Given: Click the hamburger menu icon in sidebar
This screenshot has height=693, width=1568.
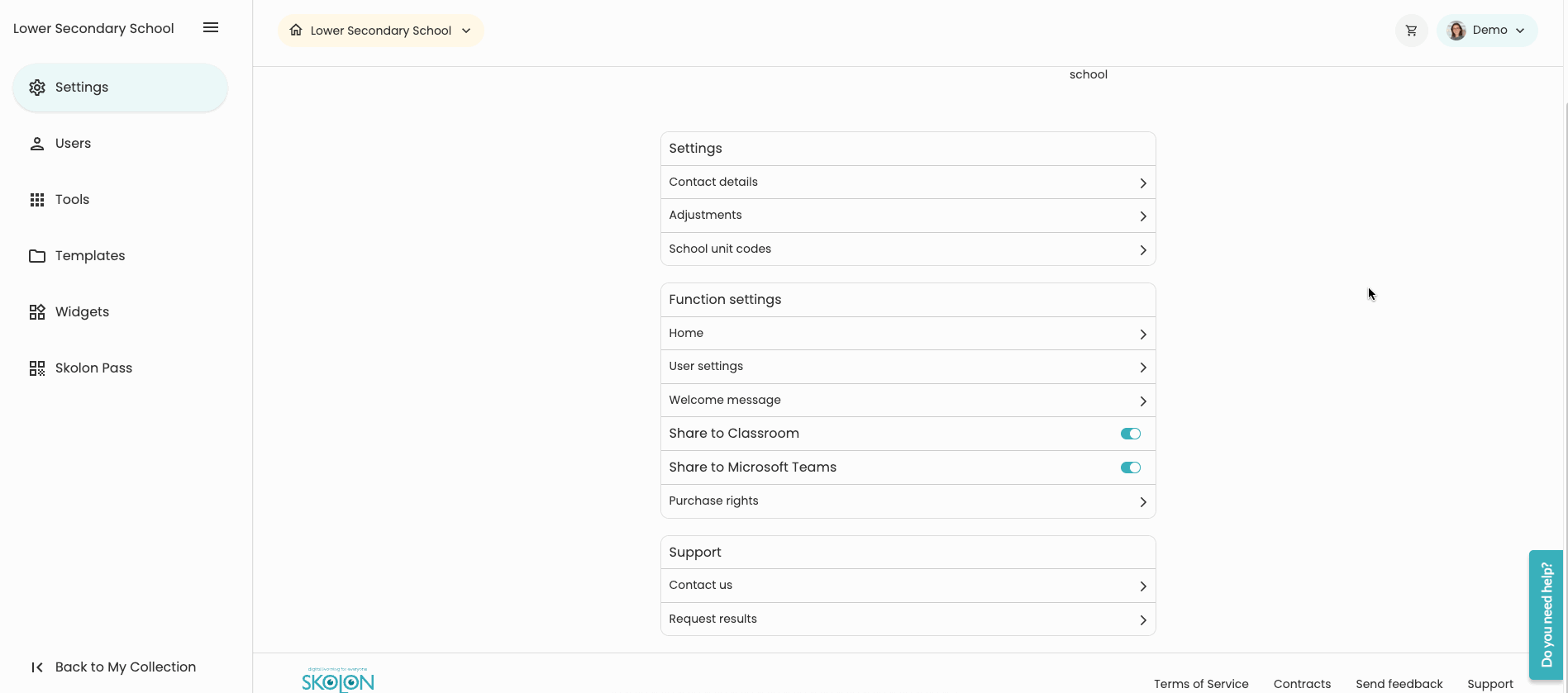Looking at the screenshot, I should tap(211, 28).
